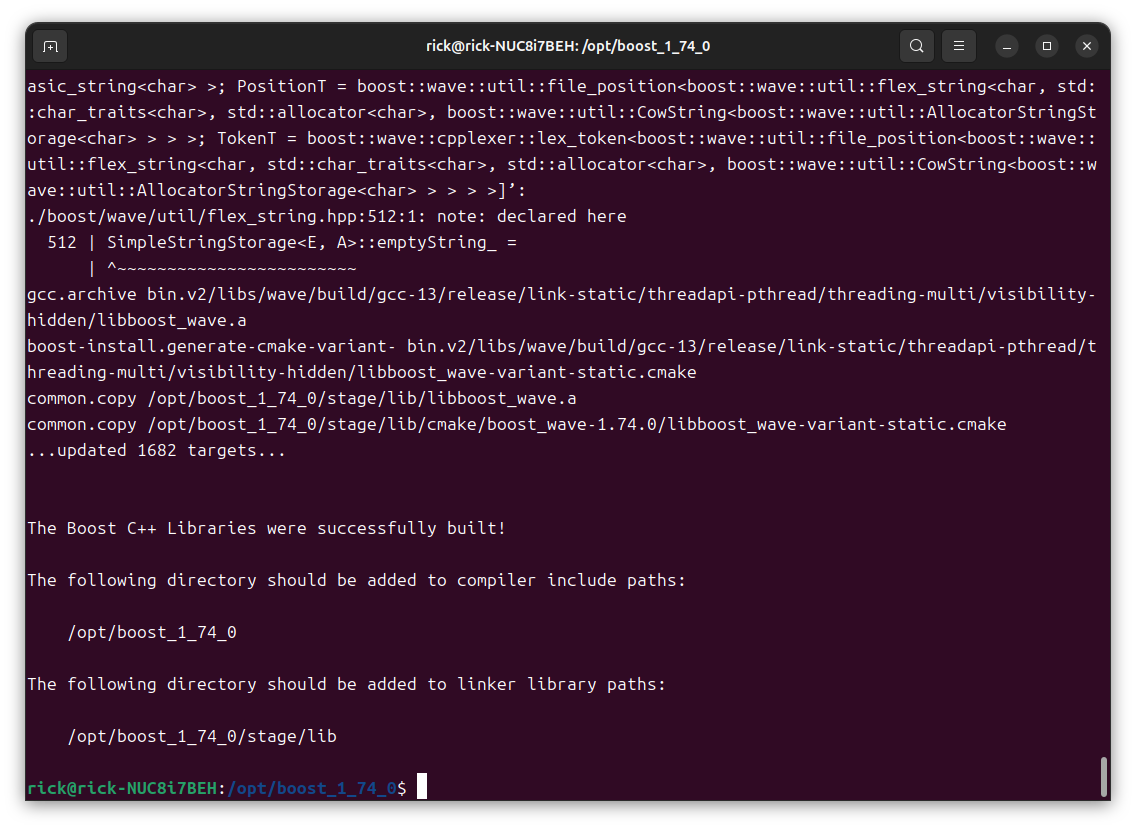The width and height of the screenshot is (1136, 829).
Task: Click the blue /opt/boost_1_74_0 prompt path
Action: [312, 788]
